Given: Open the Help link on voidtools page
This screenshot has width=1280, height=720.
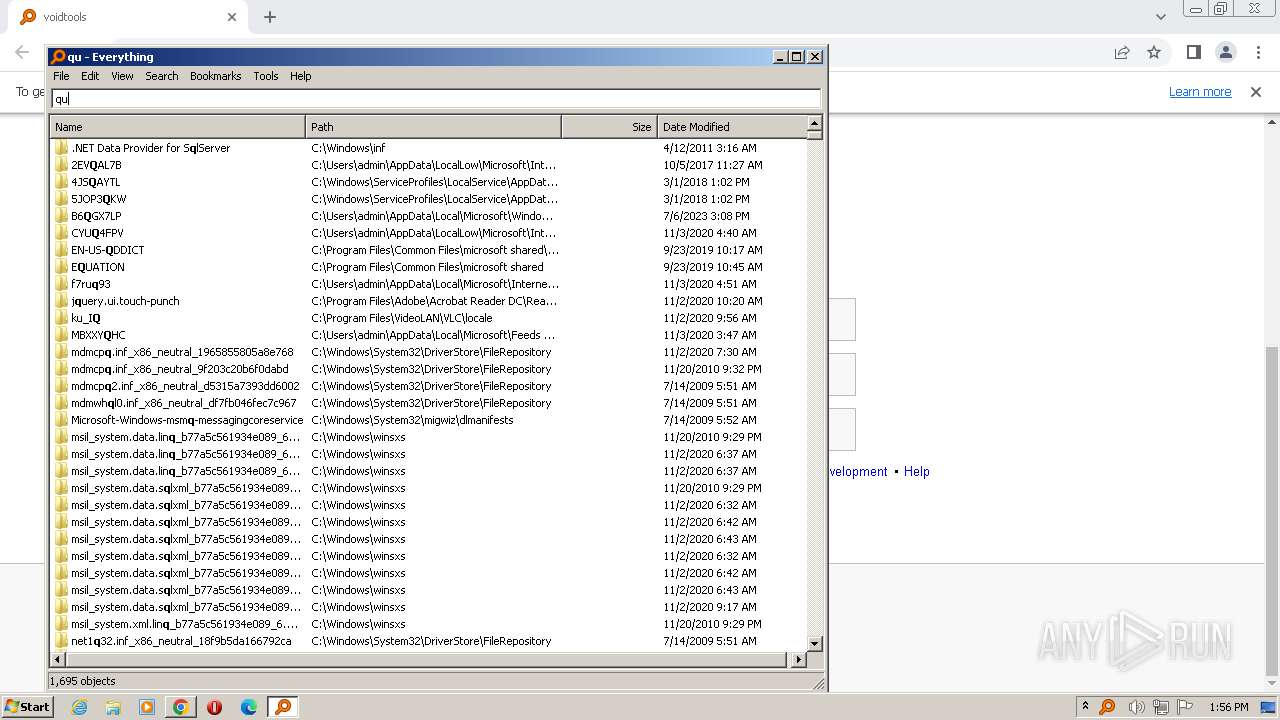Looking at the screenshot, I should pos(917,472).
